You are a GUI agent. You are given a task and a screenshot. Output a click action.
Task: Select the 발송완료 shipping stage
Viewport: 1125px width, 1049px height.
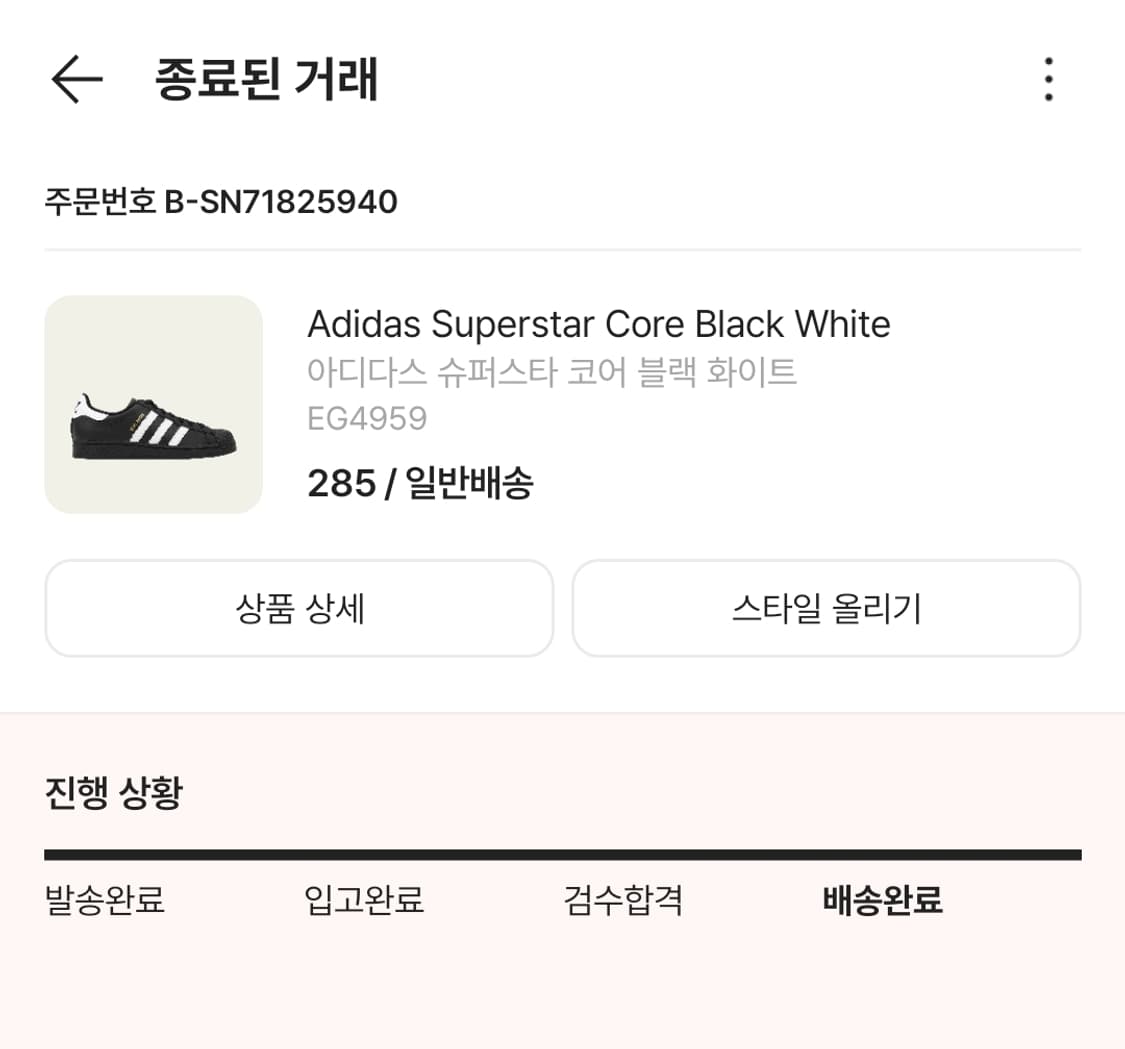coord(103,900)
